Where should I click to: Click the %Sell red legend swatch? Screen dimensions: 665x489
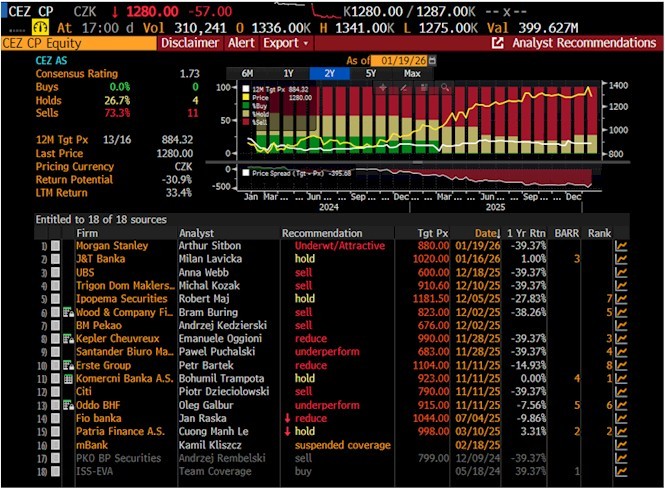245,124
